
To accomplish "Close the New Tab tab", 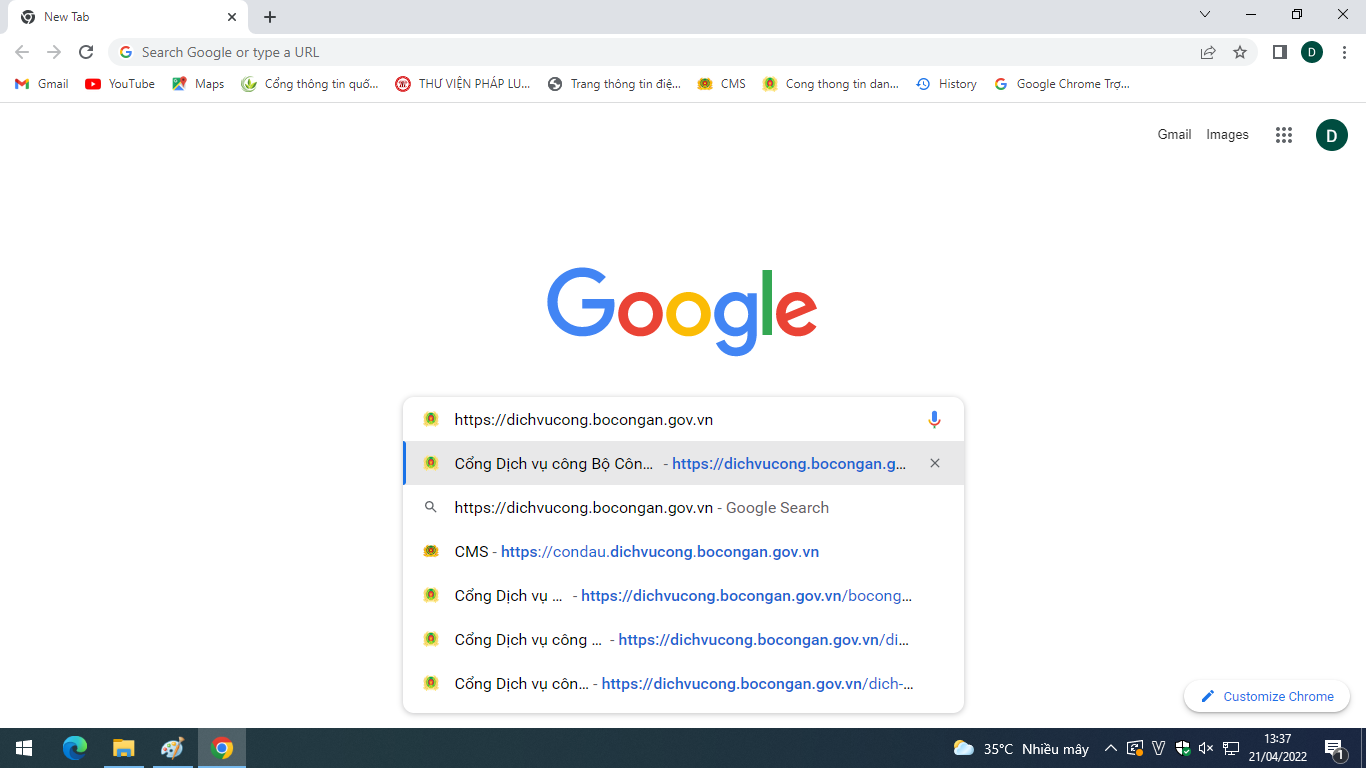I will pyautogui.click(x=232, y=17).
